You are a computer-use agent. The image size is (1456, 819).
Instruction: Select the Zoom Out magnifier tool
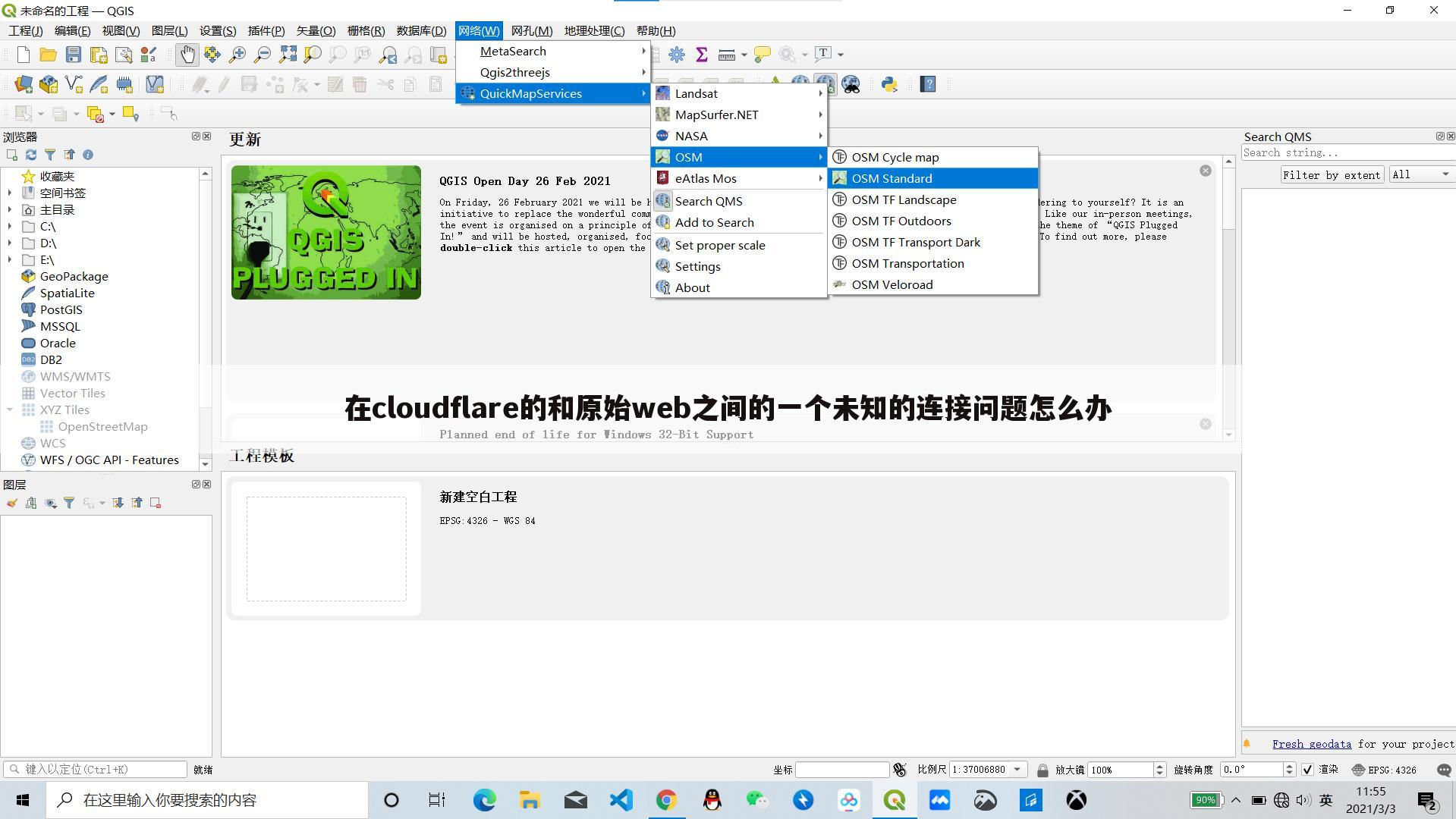click(x=263, y=55)
